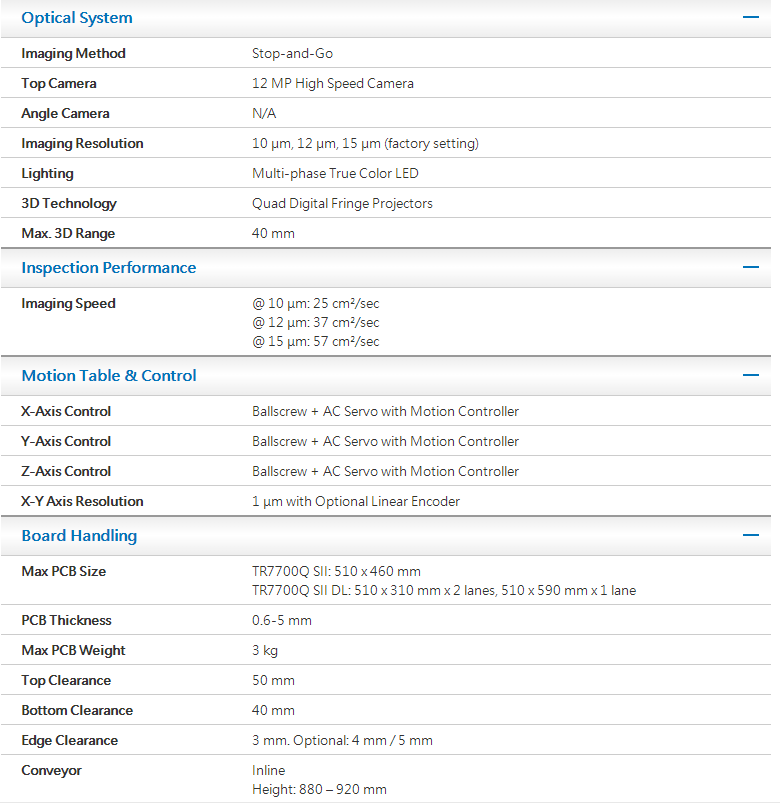Click the Conveyor row label
Viewport: 780px width, 804px height.
click(51, 770)
